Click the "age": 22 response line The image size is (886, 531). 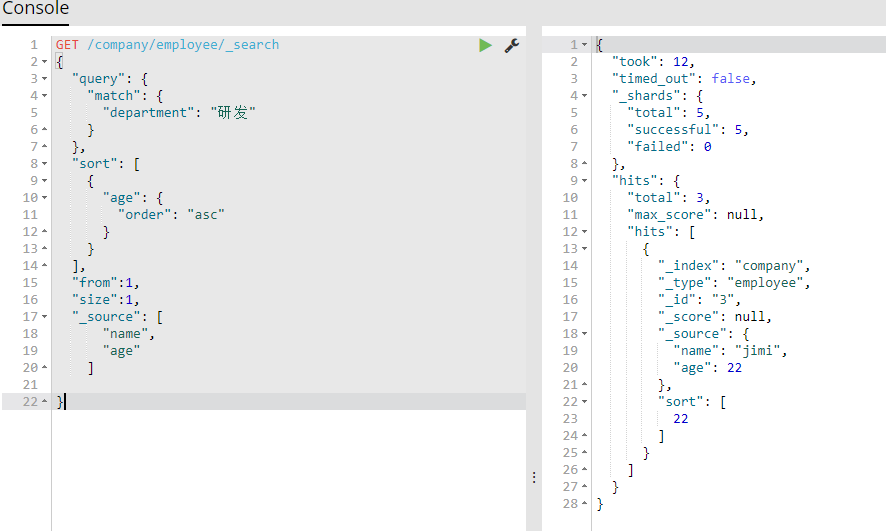[x=707, y=368]
